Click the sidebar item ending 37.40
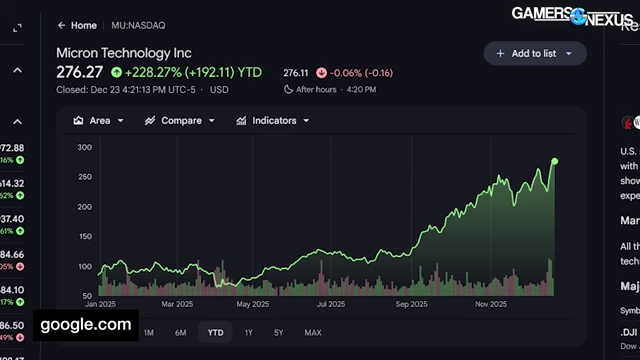Screen dimensions: 640x360 tap(12, 224)
